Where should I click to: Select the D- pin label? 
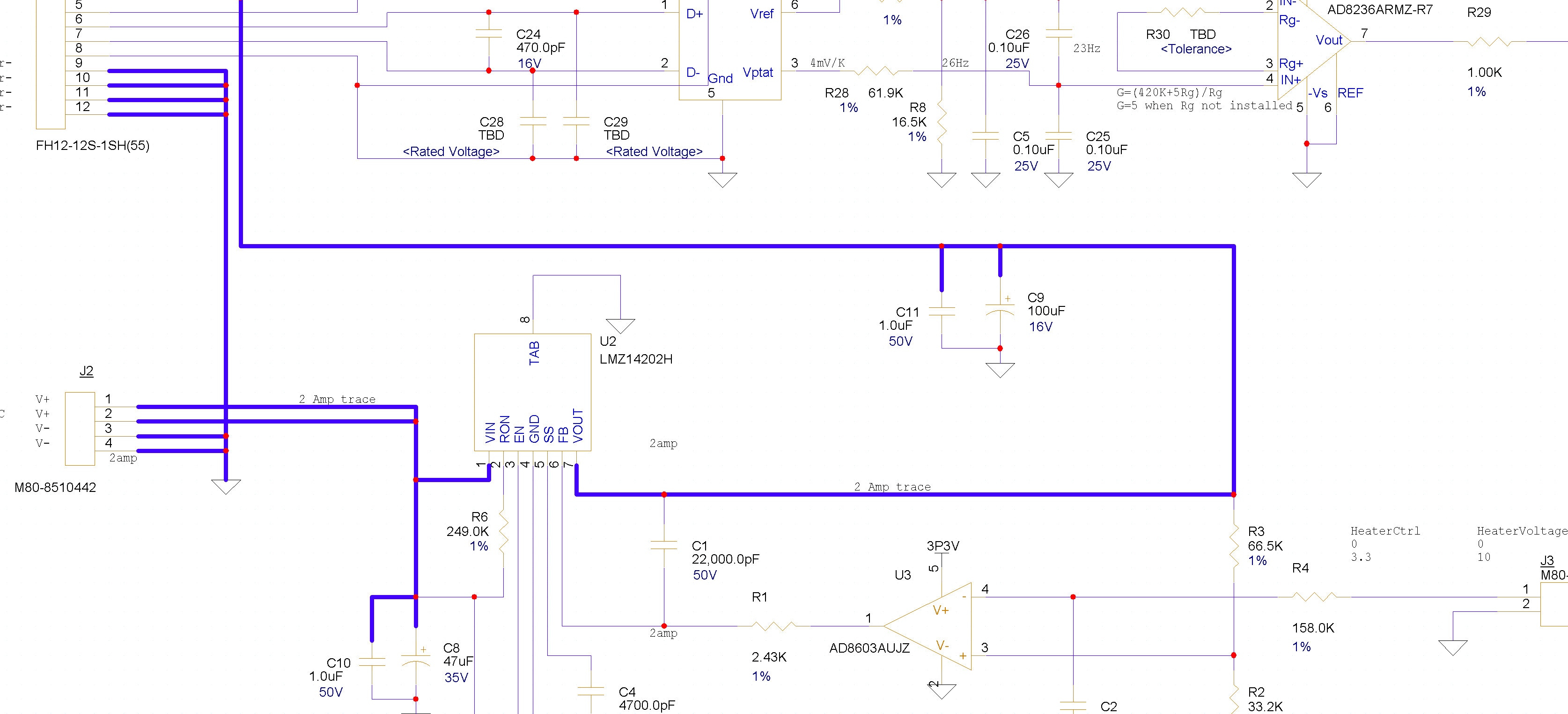point(692,73)
